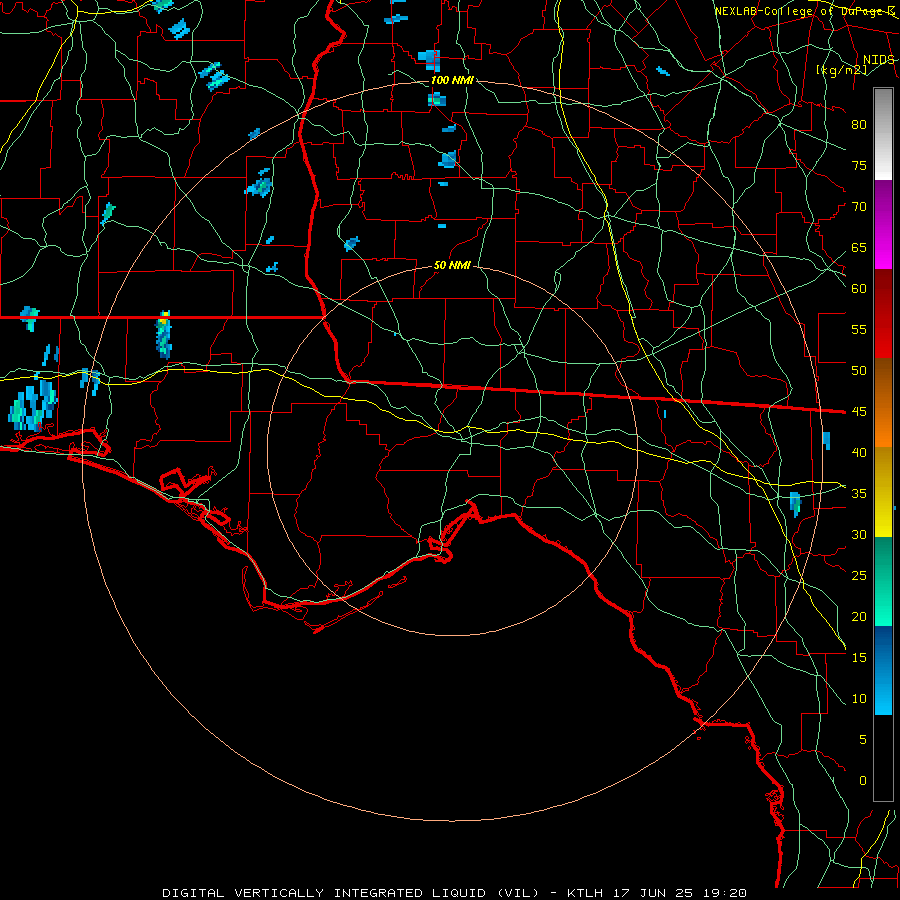Click the small VIL echo near the right edge at the 35 level

point(795,503)
